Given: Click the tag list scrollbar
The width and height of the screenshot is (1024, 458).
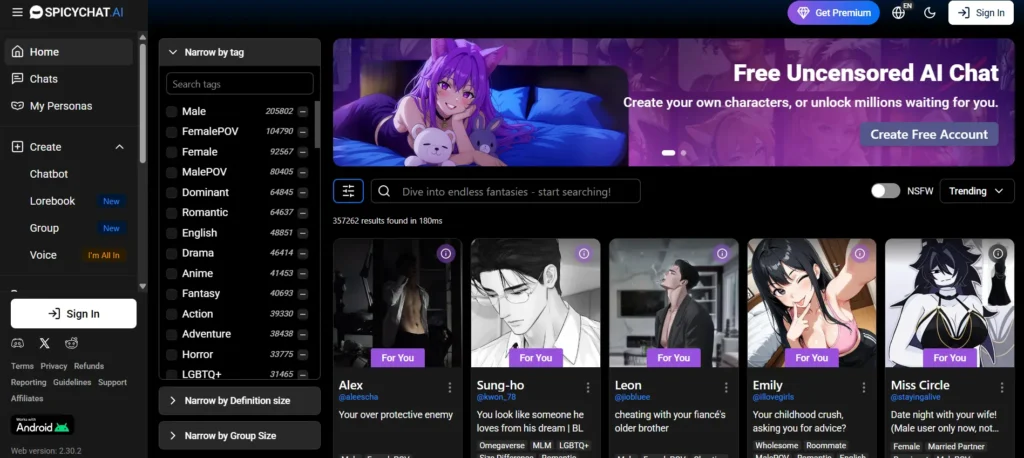Looking at the screenshot, I should tap(317, 124).
